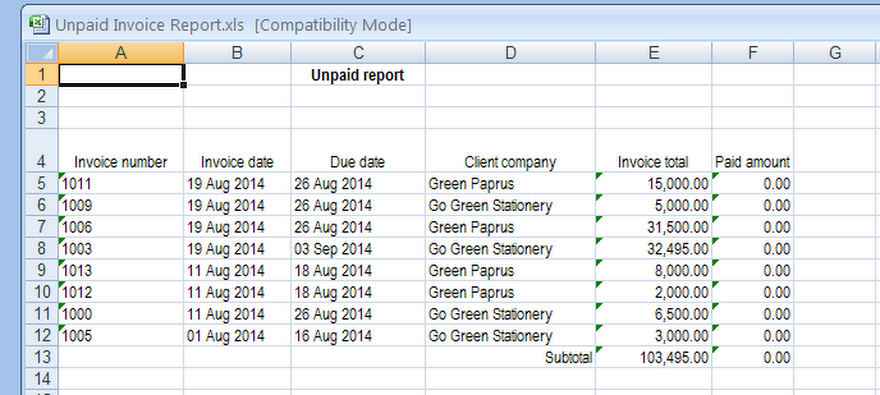Click the Select All corner button
Viewport: 880px width, 395px height.
pos(42,53)
